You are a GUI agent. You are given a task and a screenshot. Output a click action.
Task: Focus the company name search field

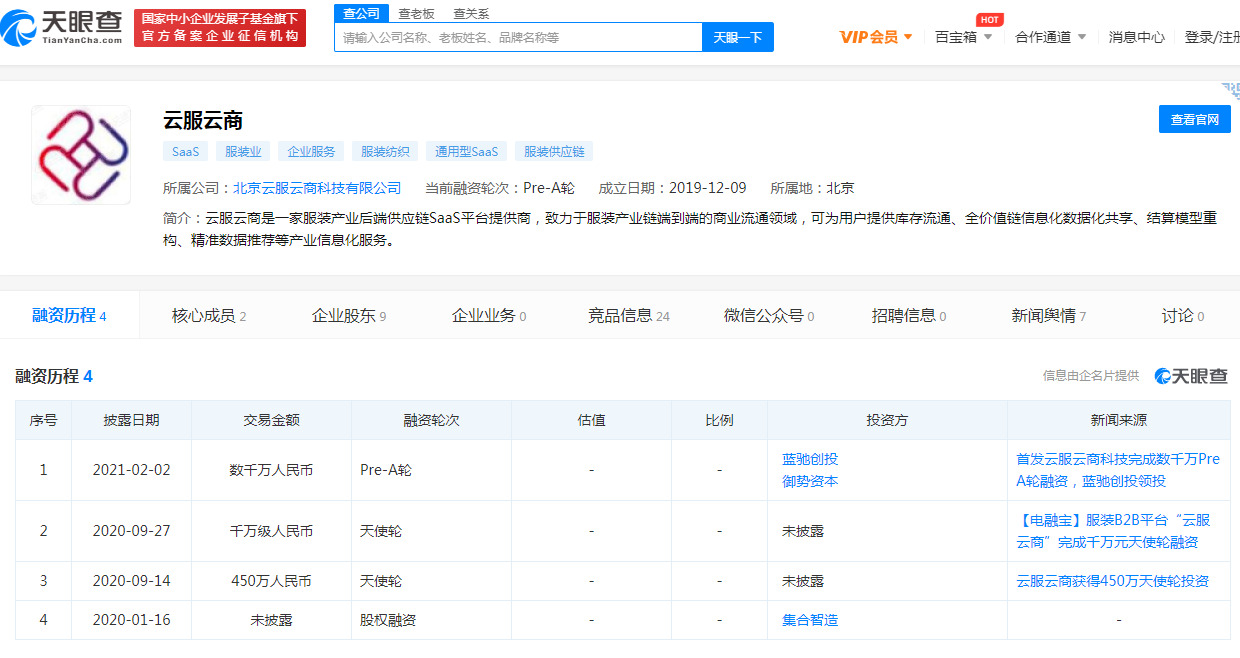click(x=518, y=37)
